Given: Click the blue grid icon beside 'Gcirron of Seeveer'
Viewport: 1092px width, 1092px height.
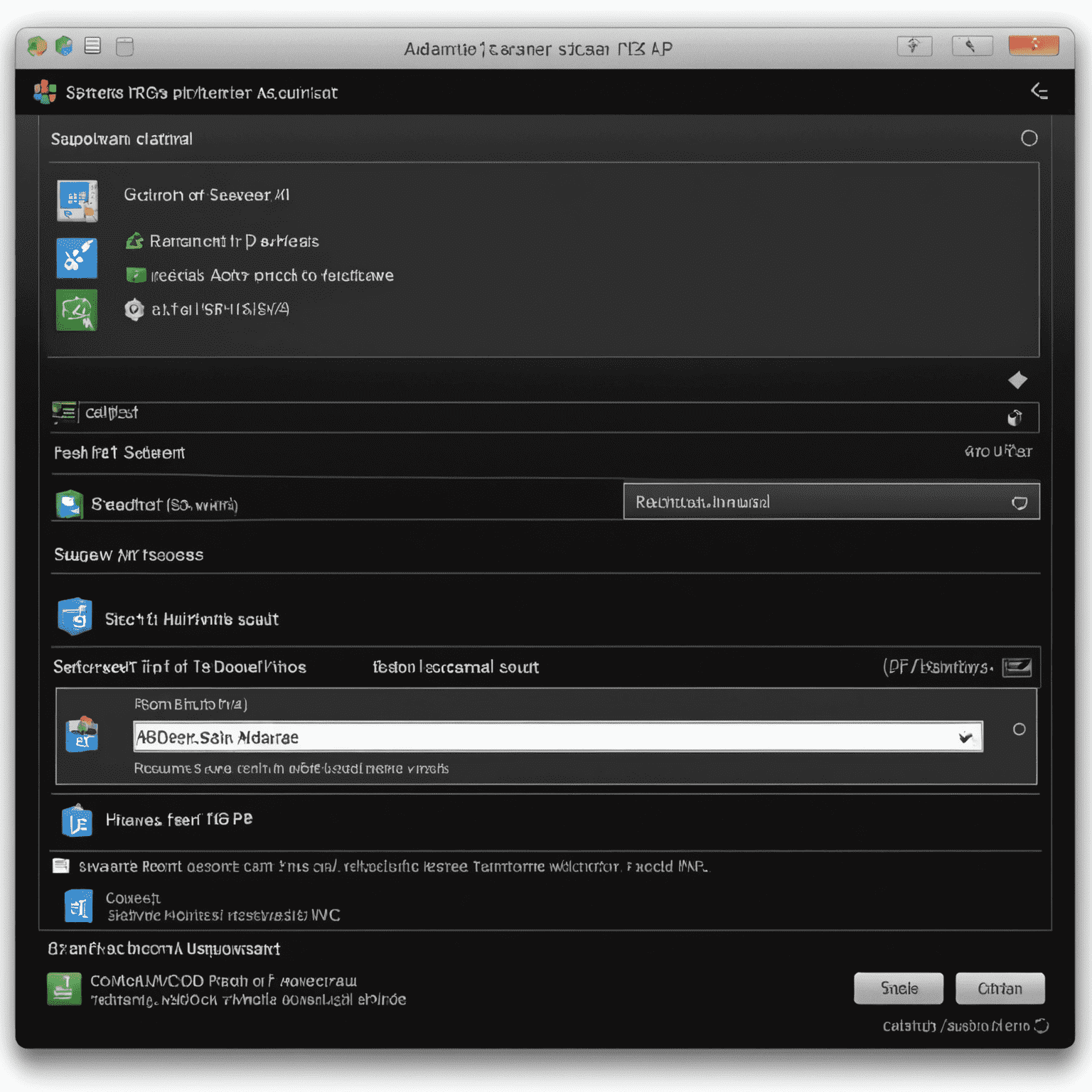Looking at the screenshot, I should click(x=77, y=200).
